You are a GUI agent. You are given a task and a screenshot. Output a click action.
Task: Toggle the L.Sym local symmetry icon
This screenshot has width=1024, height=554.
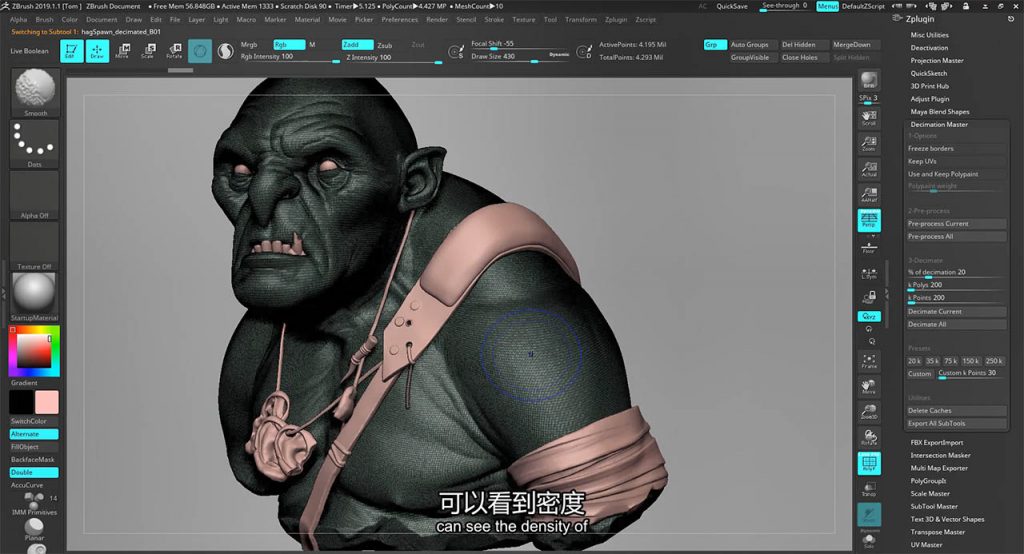(869, 274)
